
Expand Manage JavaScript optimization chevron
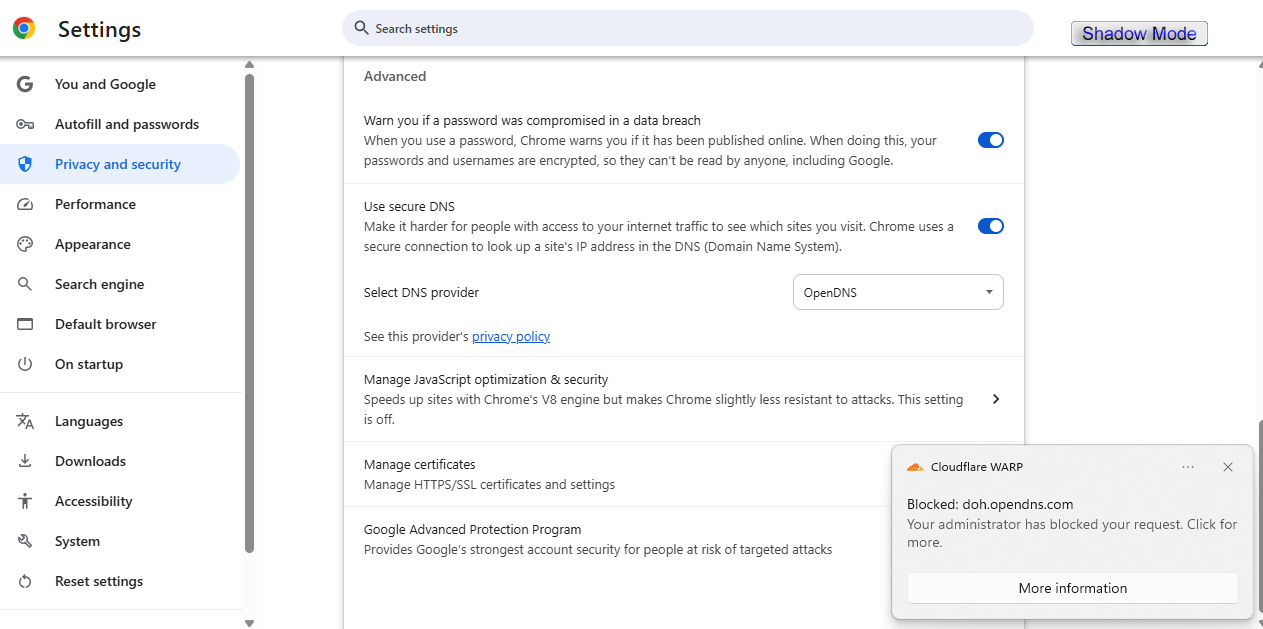point(995,399)
